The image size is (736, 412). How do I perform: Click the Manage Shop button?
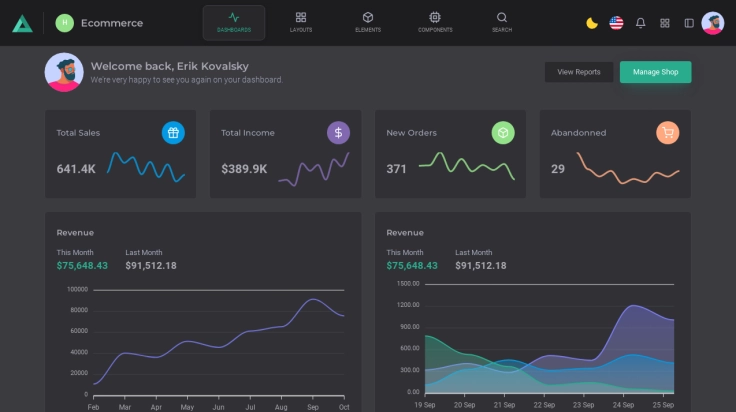click(655, 72)
